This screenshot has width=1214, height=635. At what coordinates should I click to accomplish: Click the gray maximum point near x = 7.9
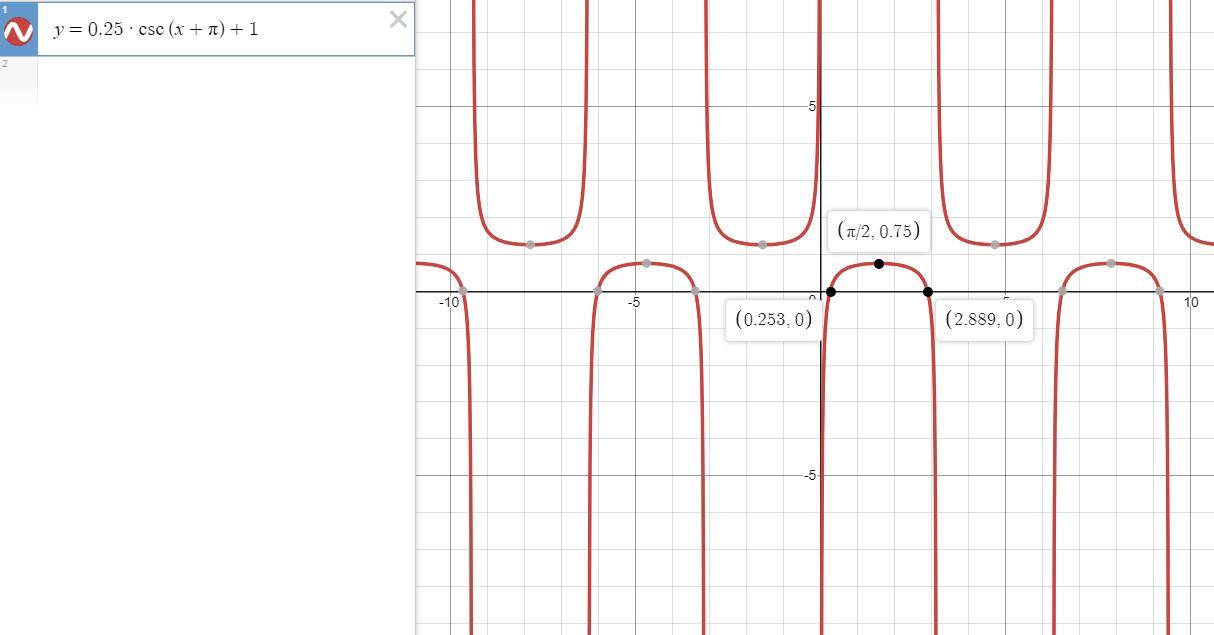[1111, 264]
